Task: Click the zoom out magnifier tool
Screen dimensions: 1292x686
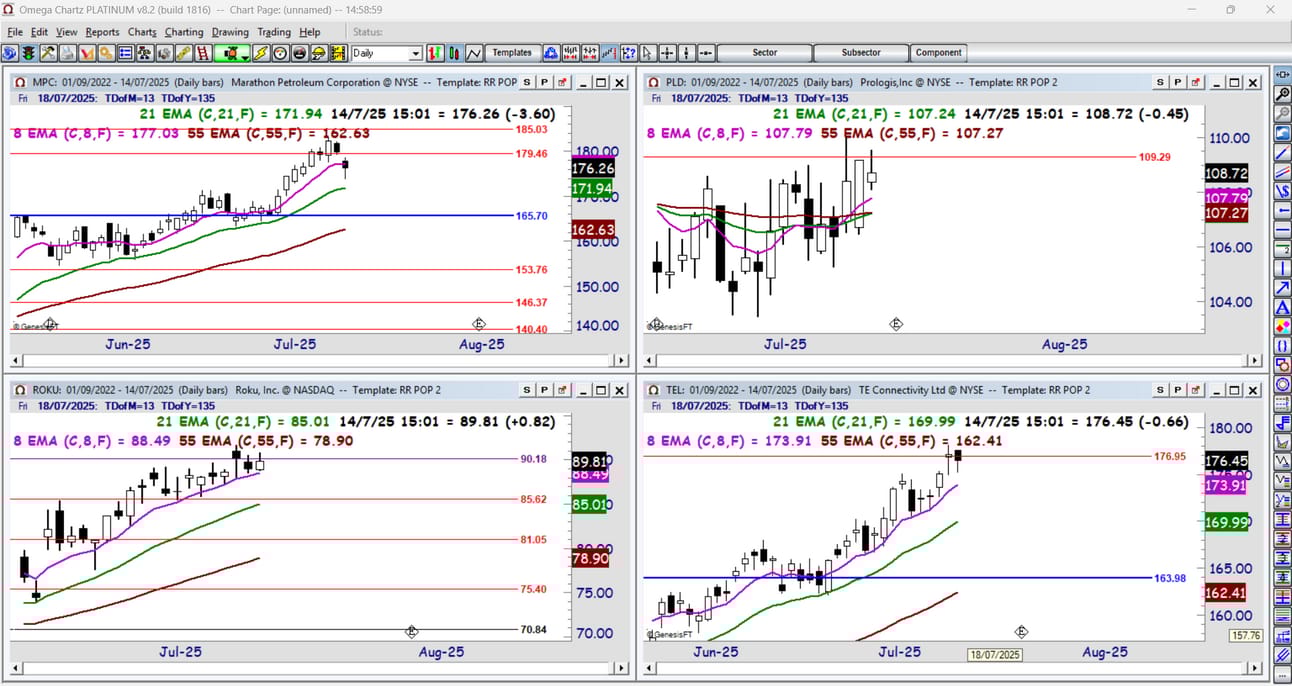Action: click(x=1281, y=112)
